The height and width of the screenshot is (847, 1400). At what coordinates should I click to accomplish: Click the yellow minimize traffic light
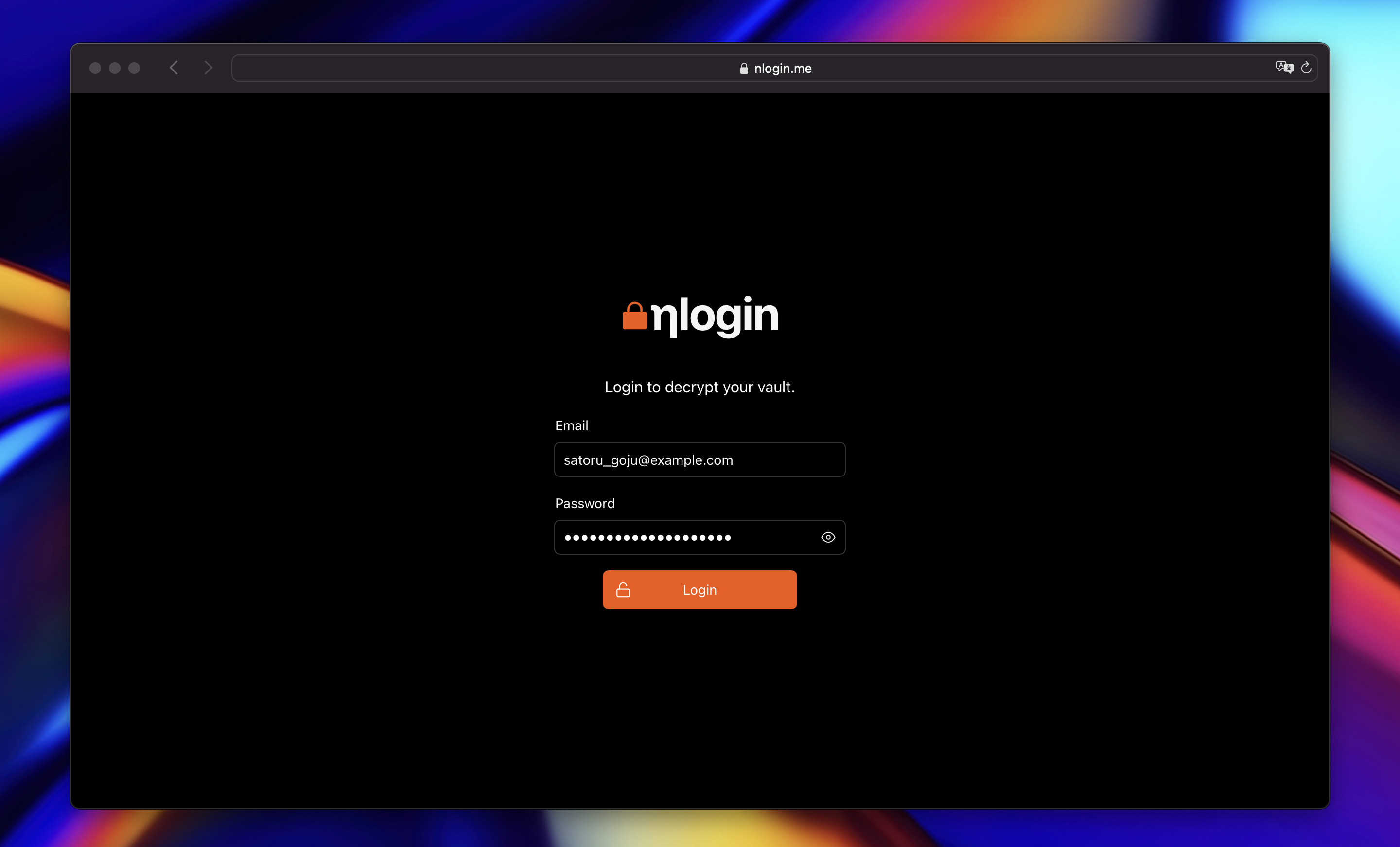[114, 68]
